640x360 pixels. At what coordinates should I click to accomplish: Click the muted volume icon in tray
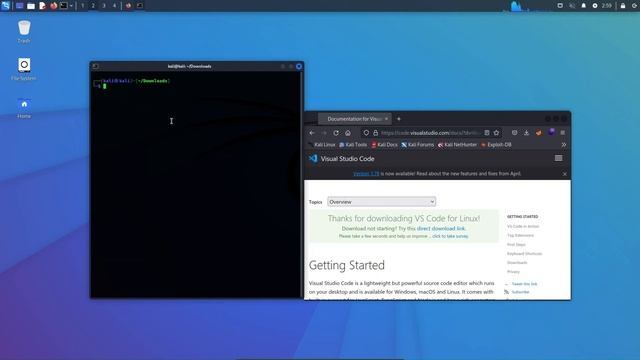(x=572, y=6)
